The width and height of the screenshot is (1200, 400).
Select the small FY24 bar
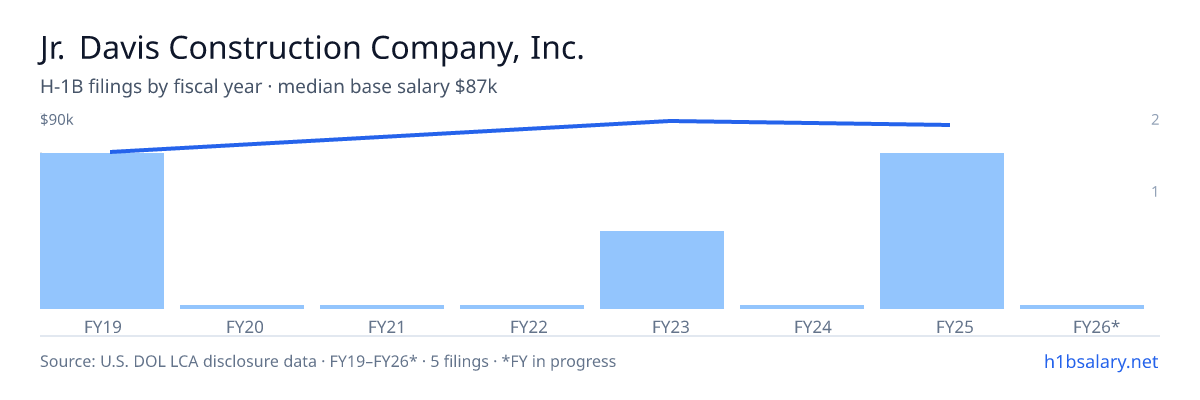(x=802, y=307)
